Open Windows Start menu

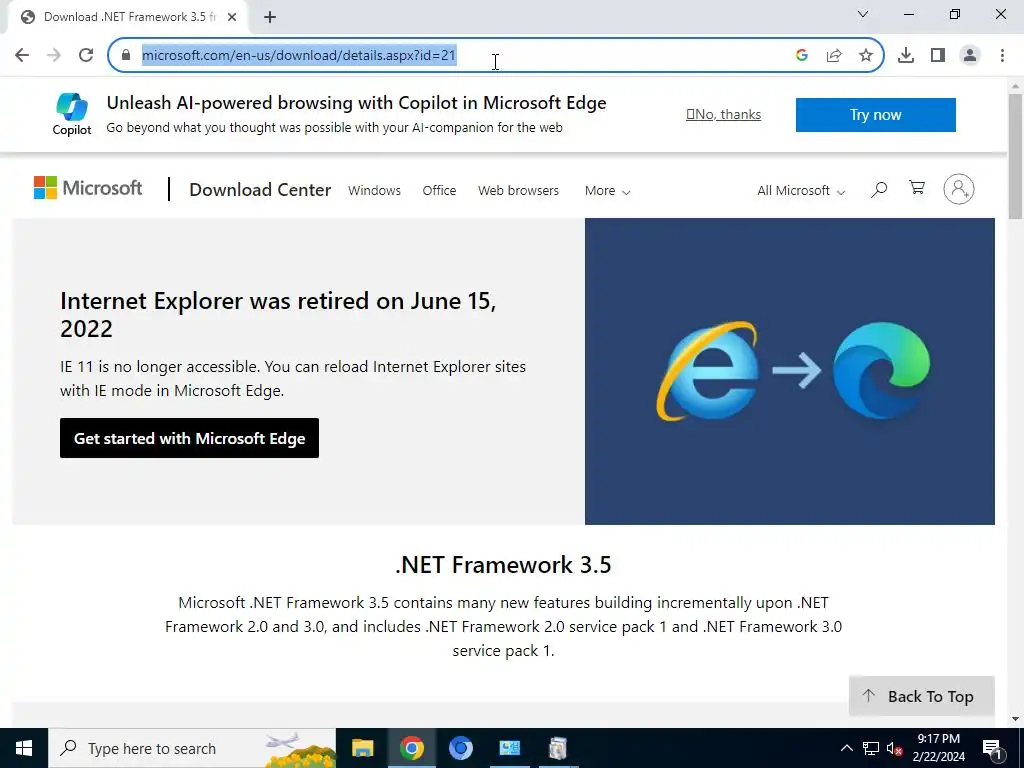click(24, 748)
